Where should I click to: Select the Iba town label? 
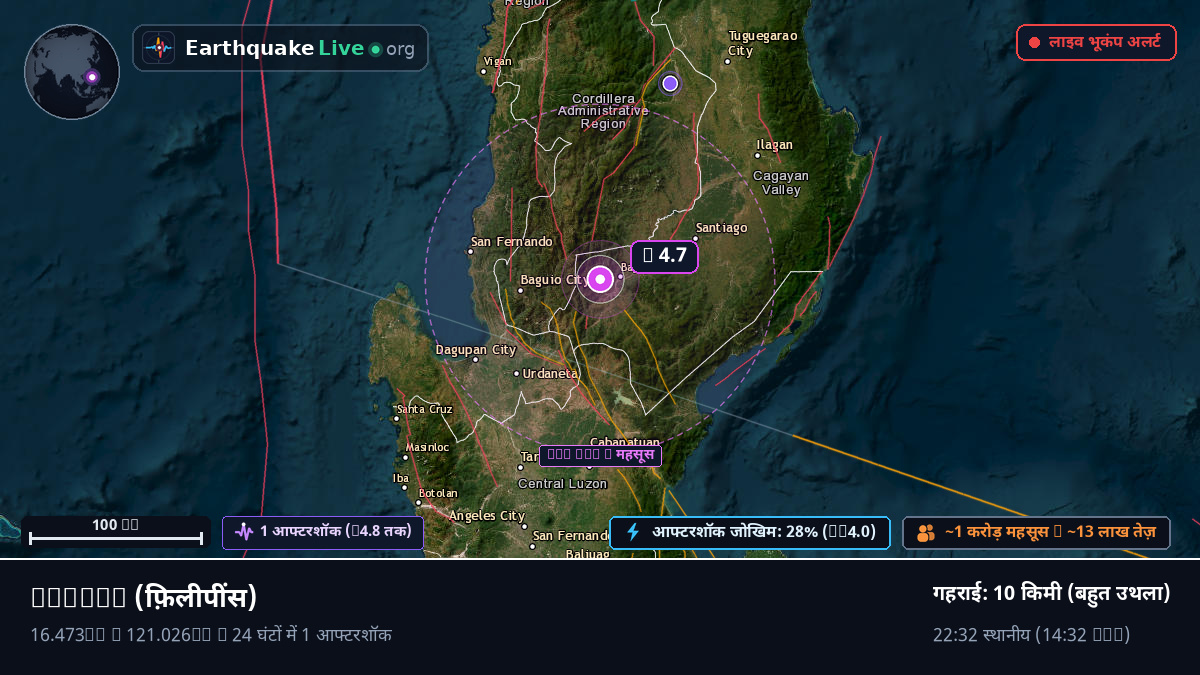[x=401, y=478]
